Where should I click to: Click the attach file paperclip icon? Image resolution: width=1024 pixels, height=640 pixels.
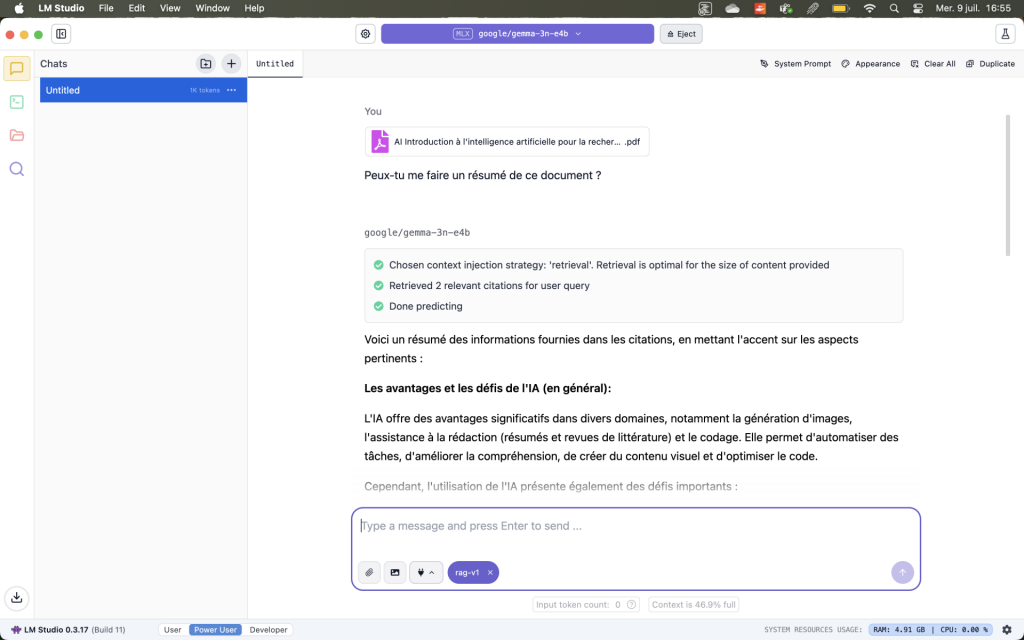pos(369,572)
